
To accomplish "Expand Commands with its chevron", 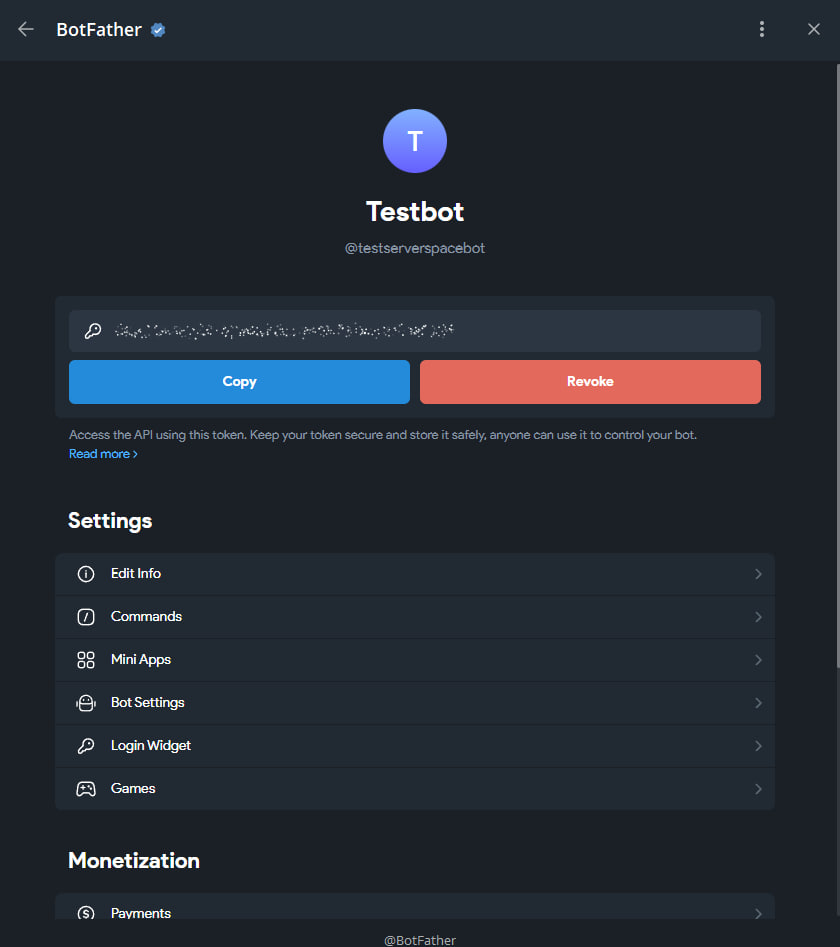I will click(758, 617).
